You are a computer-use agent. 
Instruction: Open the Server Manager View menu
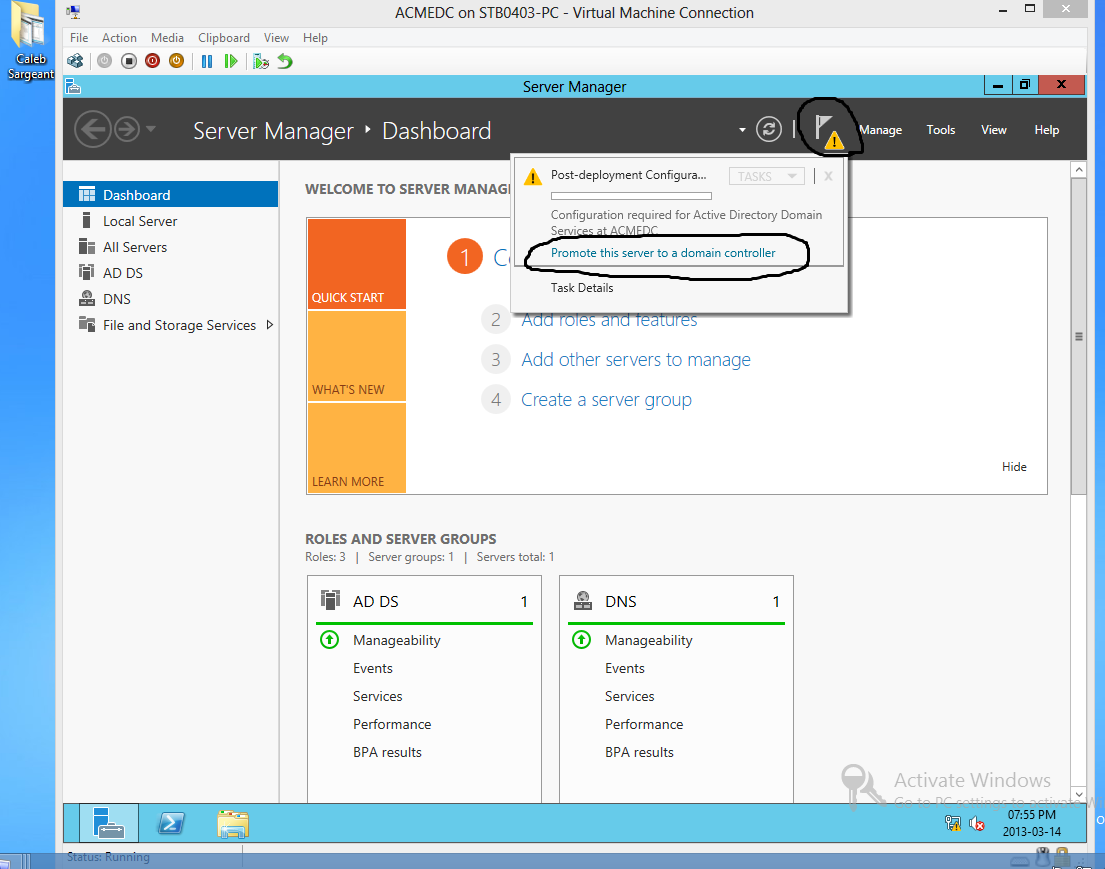[994, 130]
